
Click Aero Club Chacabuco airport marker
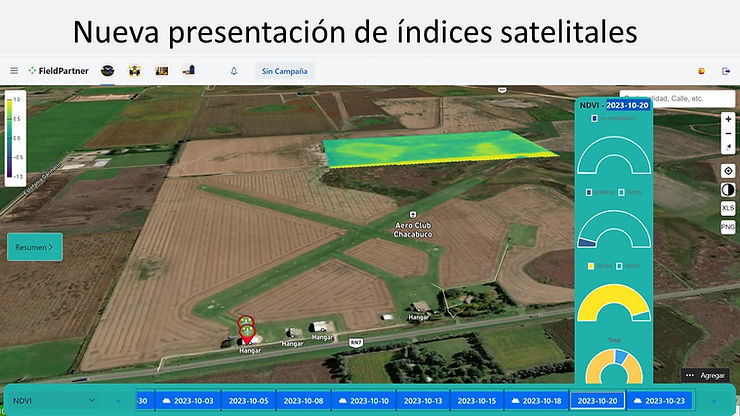[413, 215]
